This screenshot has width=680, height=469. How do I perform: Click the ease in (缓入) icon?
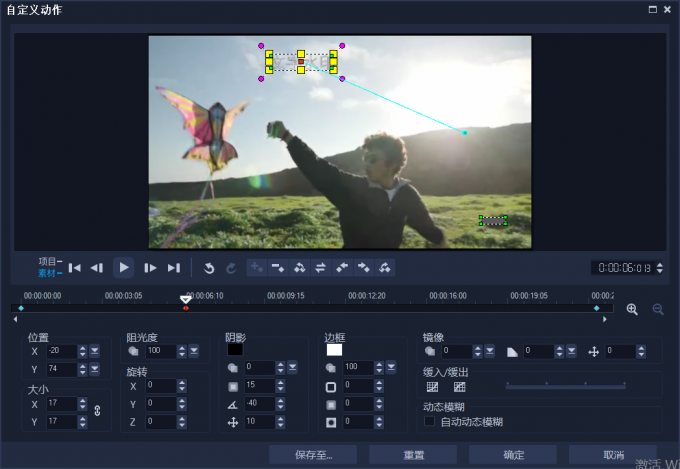[x=433, y=387]
